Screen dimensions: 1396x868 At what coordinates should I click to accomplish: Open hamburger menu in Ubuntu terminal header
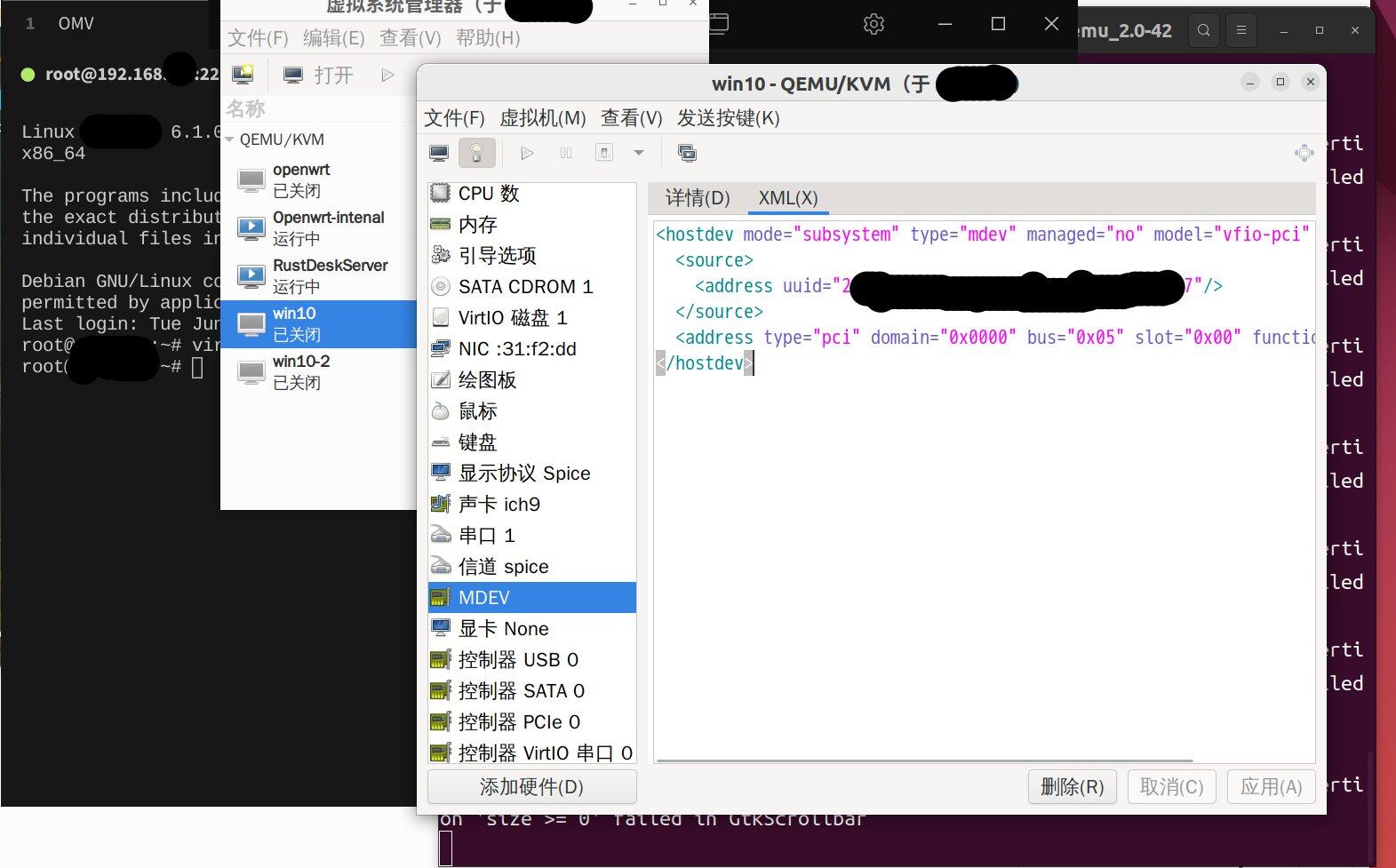tap(1241, 30)
